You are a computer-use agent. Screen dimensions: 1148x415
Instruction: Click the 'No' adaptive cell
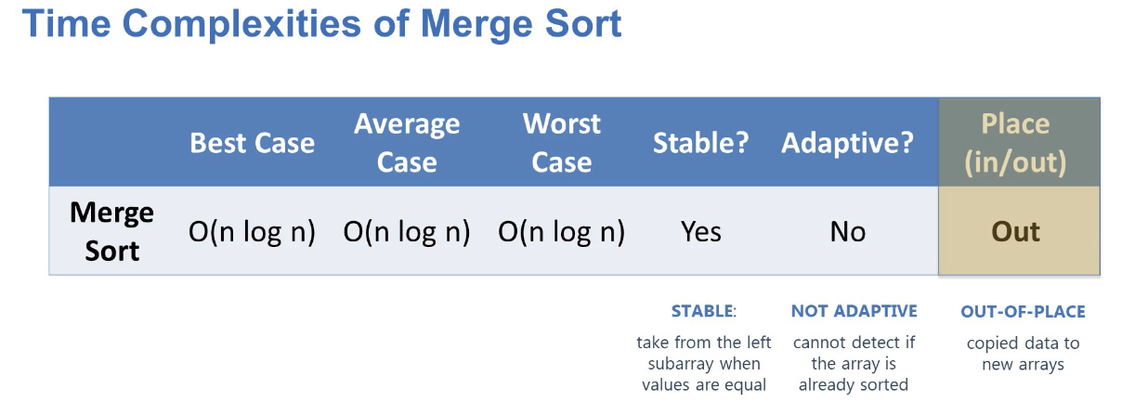[x=848, y=232]
